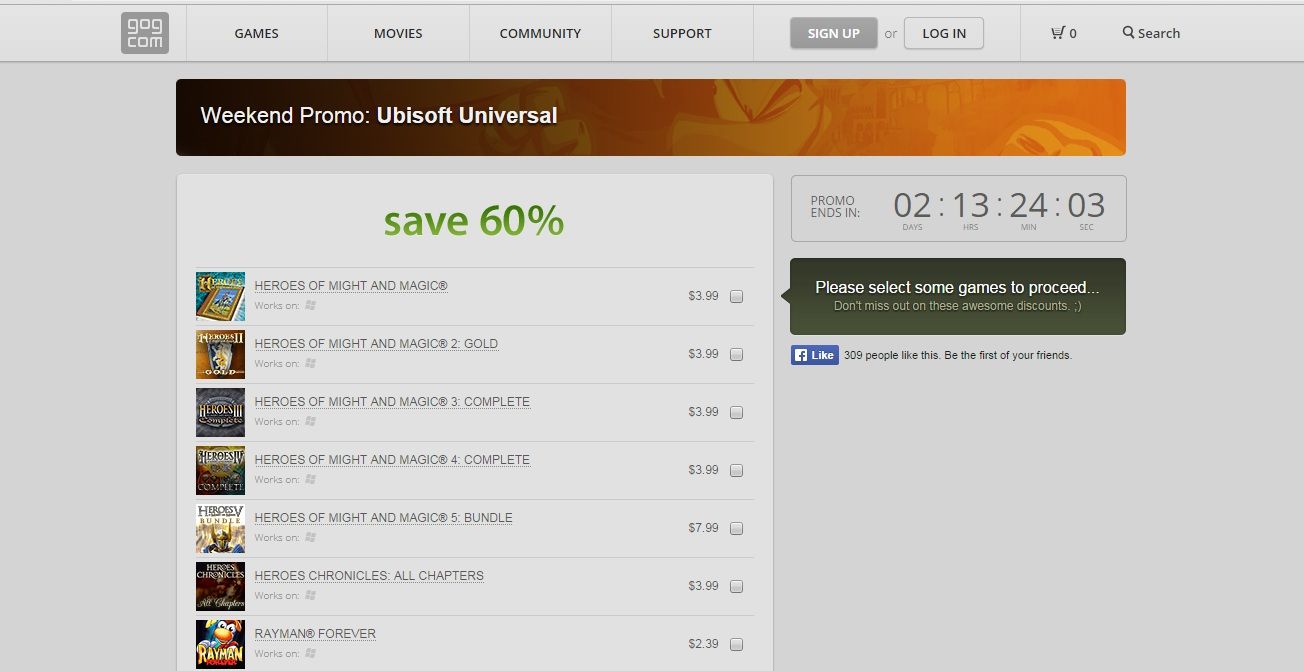Check the Heroes of Might and Magic® checkbox
The height and width of the screenshot is (671, 1304).
(737, 296)
